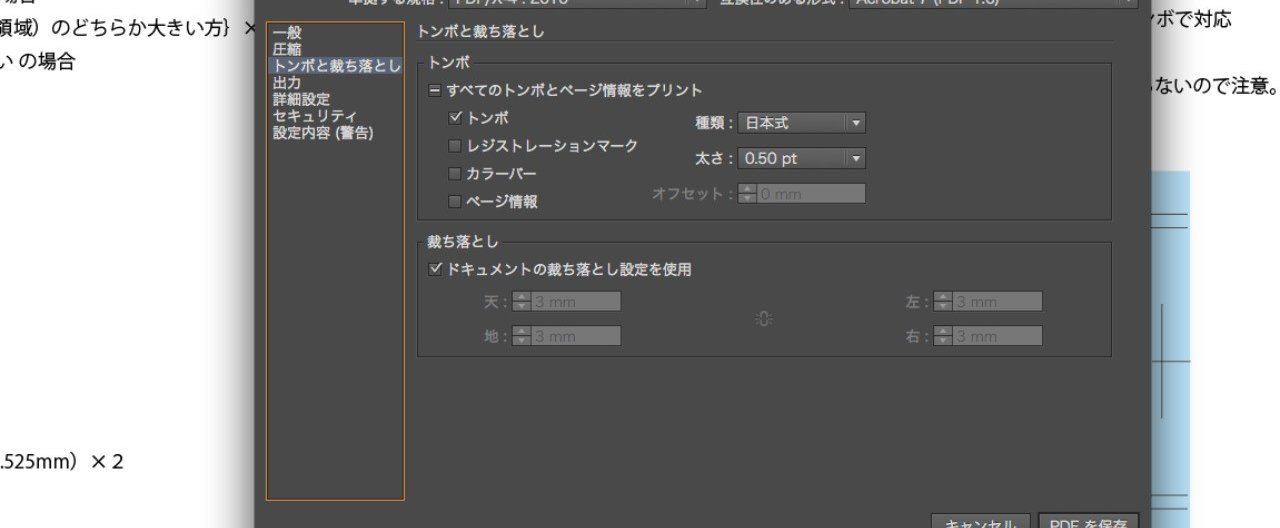The height and width of the screenshot is (528, 1280).
Task: Click the トンボと裁ち落とし panel heading
Action: (x=480, y=32)
